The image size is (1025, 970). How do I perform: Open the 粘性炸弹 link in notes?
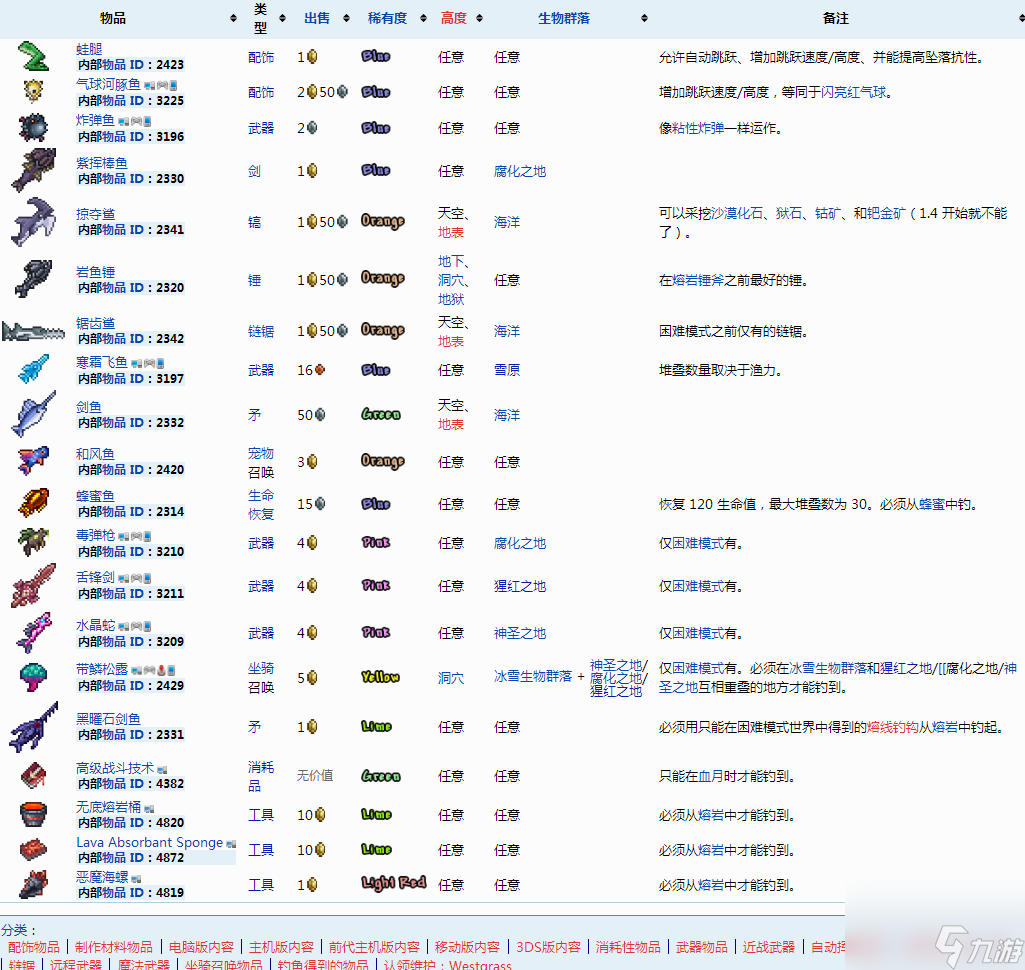click(x=697, y=128)
